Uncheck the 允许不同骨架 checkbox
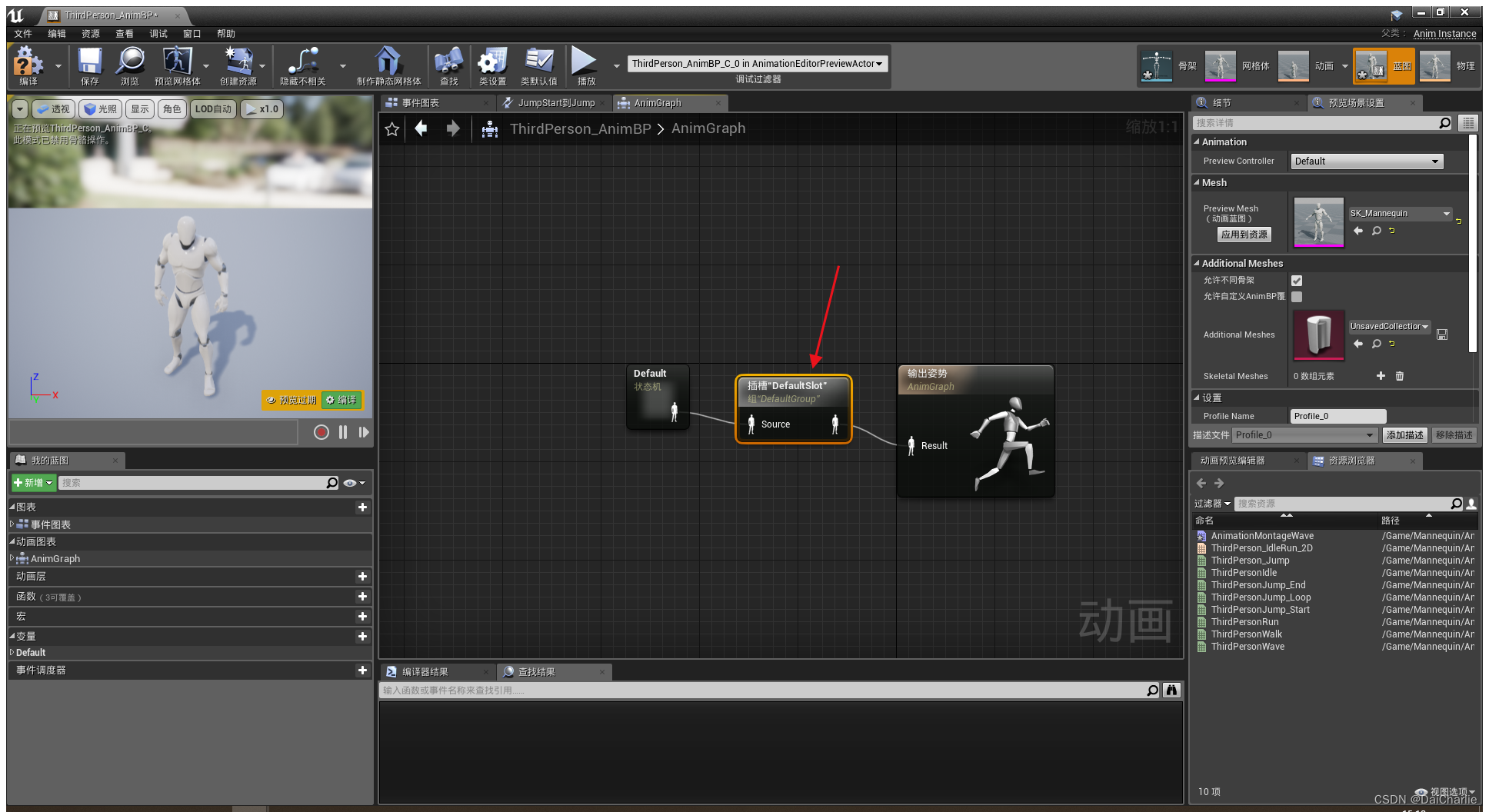The image size is (1489, 812). pyautogui.click(x=1297, y=280)
